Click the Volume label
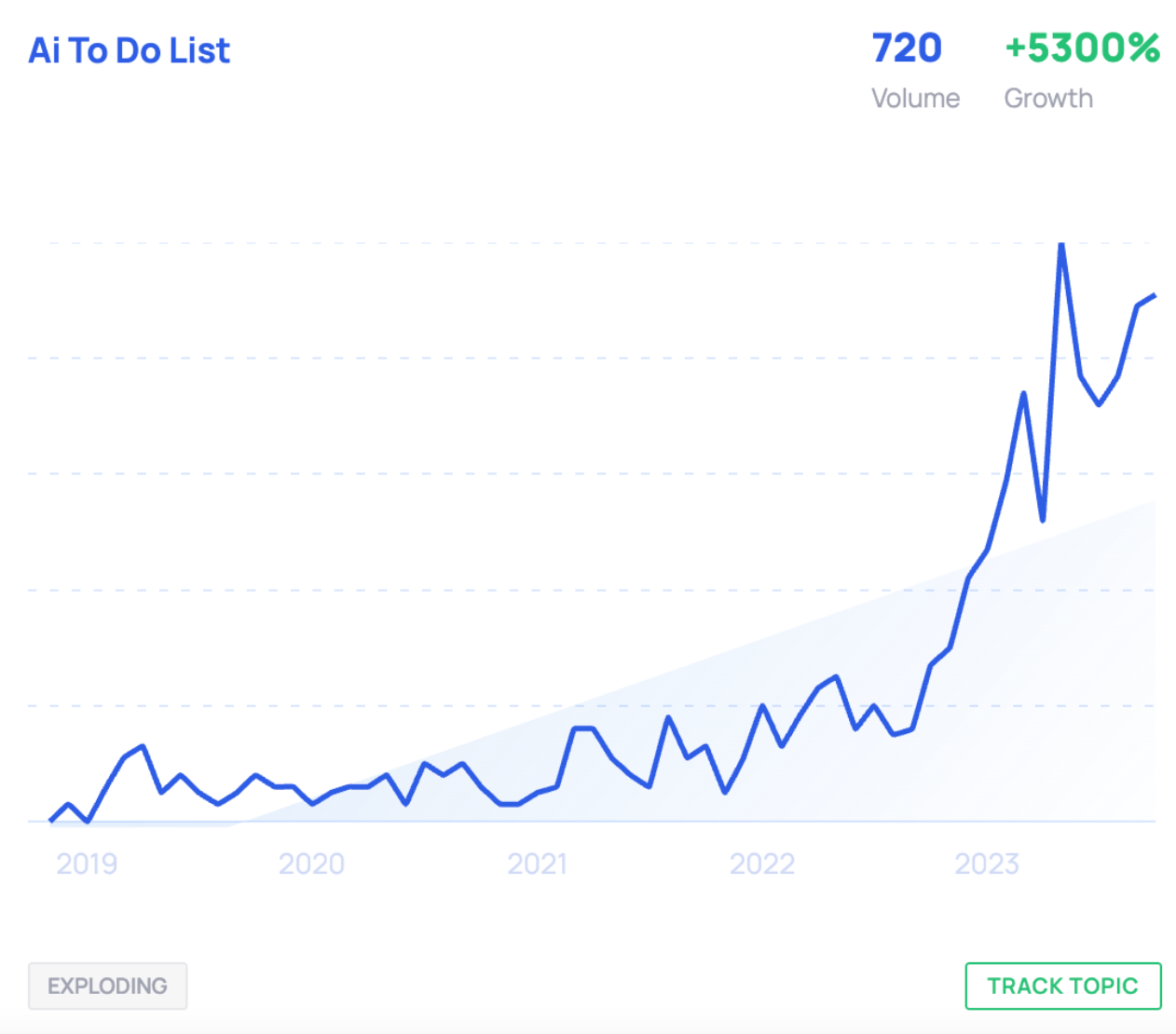Screen dimensions: 1176x1034 coord(915,98)
